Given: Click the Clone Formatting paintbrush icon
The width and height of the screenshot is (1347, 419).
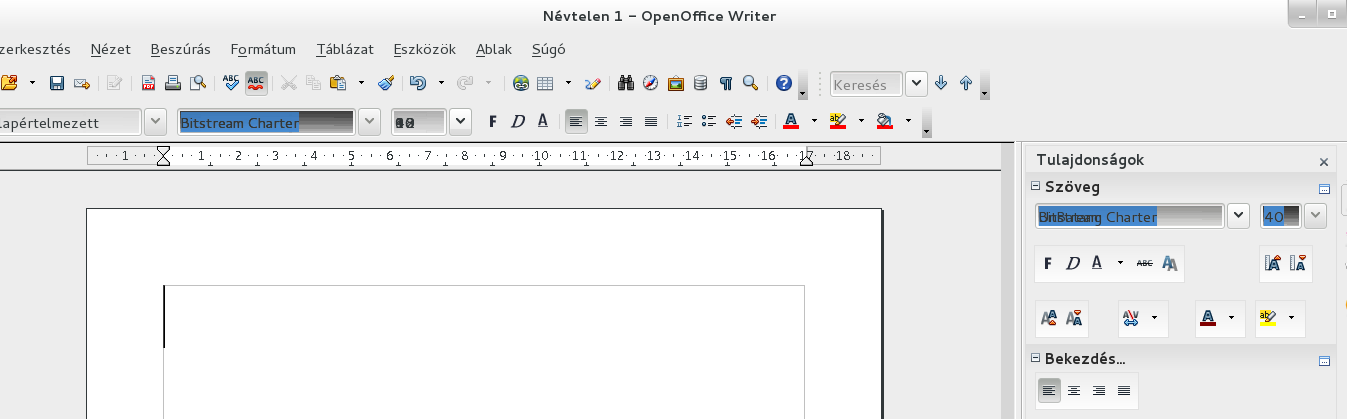Looking at the screenshot, I should click(x=386, y=84).
